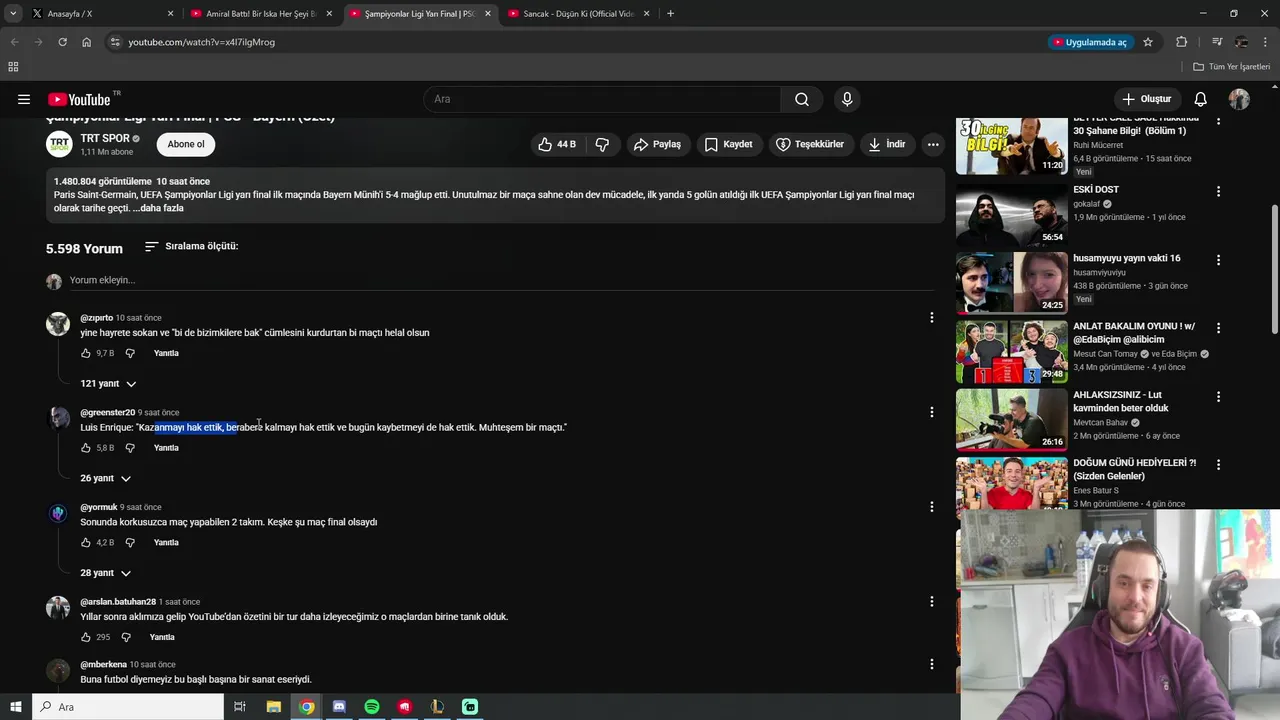
Task: Expand the 121 yanıt replies
Action: [x=108, y=384]
